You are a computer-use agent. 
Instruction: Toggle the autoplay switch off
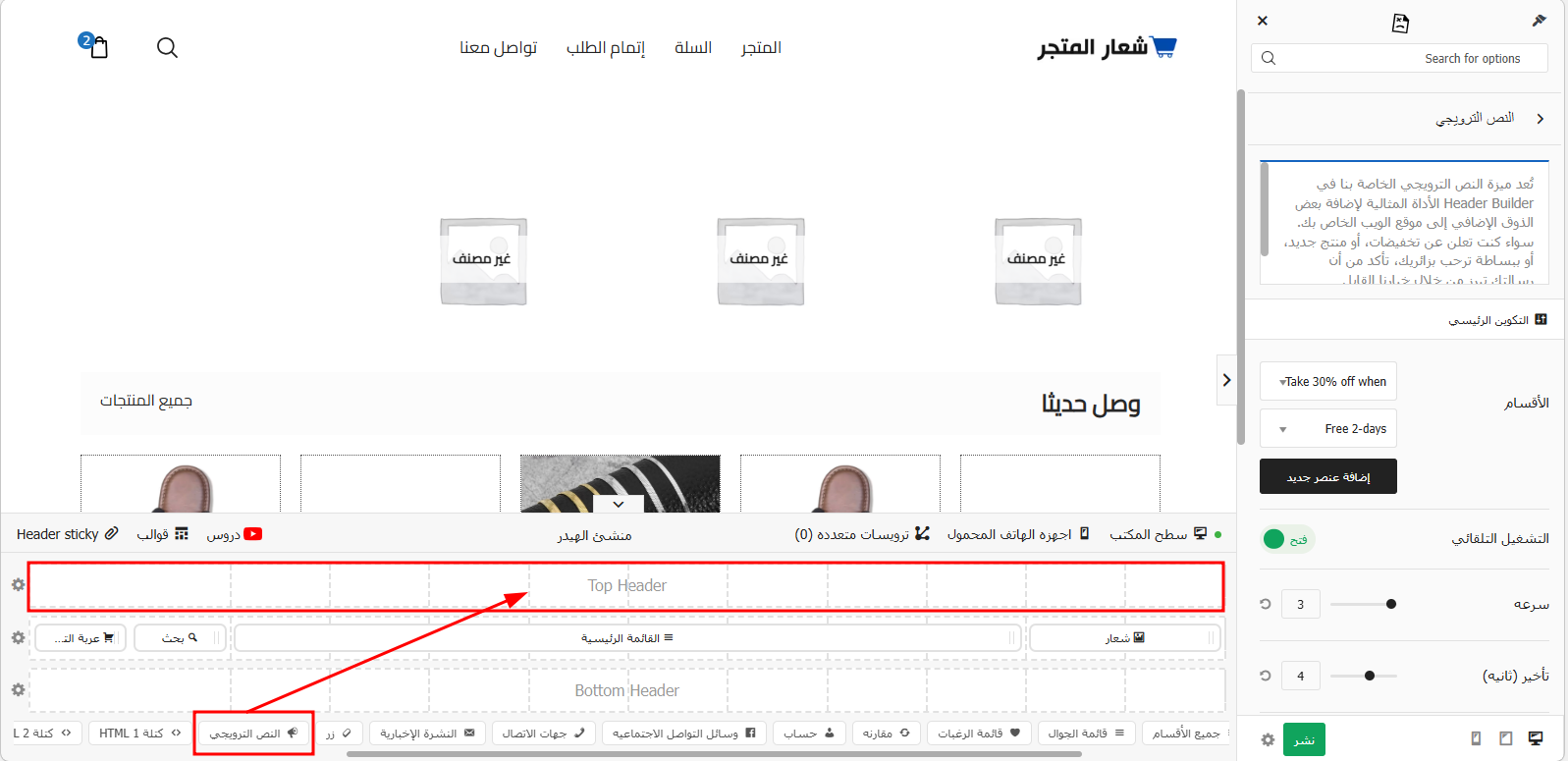tap(1286, 539)
